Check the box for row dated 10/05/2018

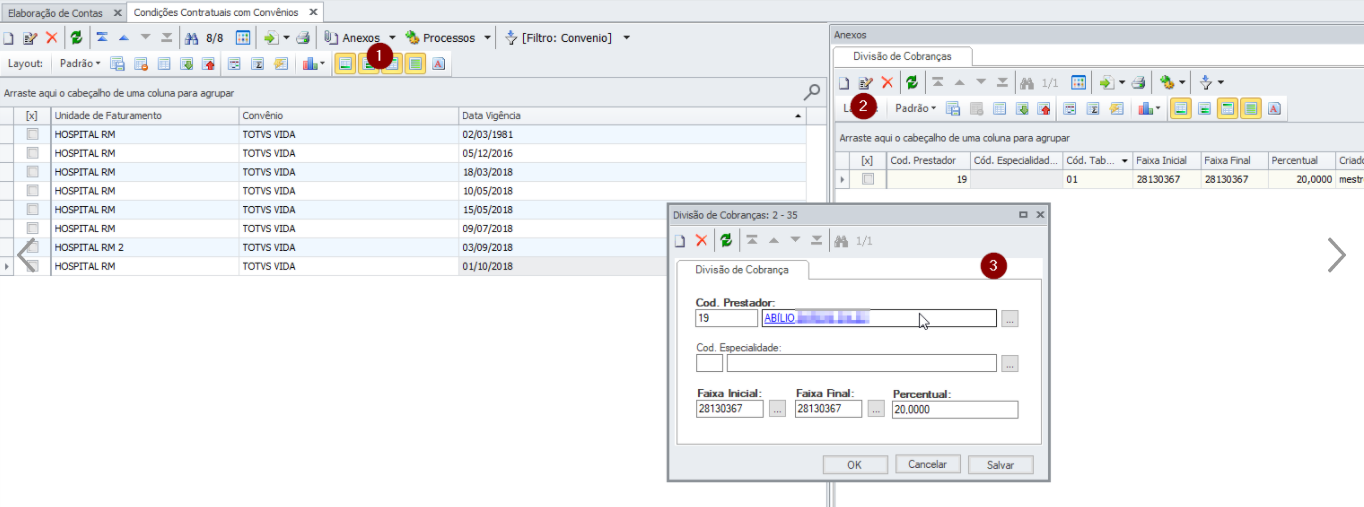click(33, 191)
